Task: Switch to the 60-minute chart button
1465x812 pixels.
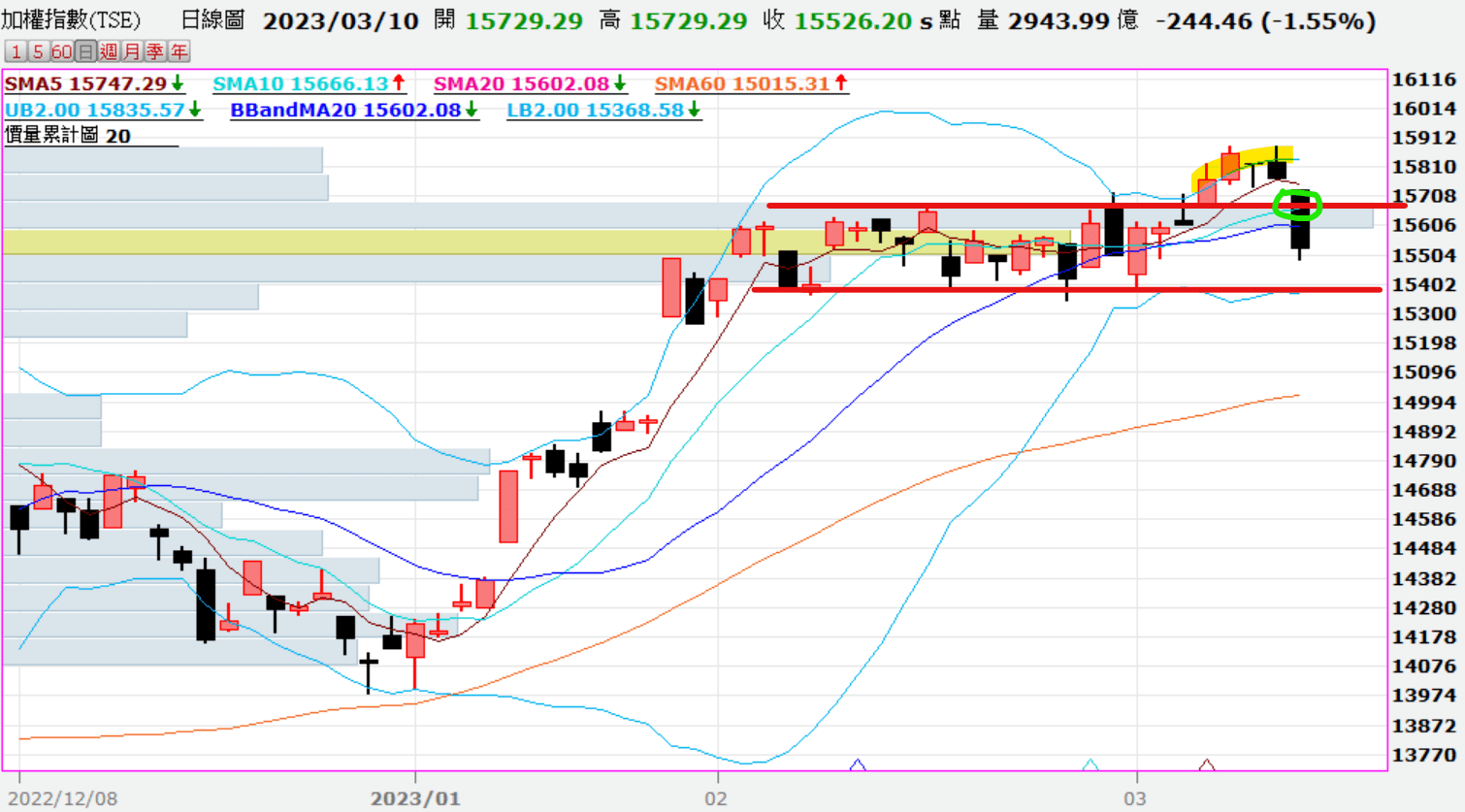Action: [61, 51]
